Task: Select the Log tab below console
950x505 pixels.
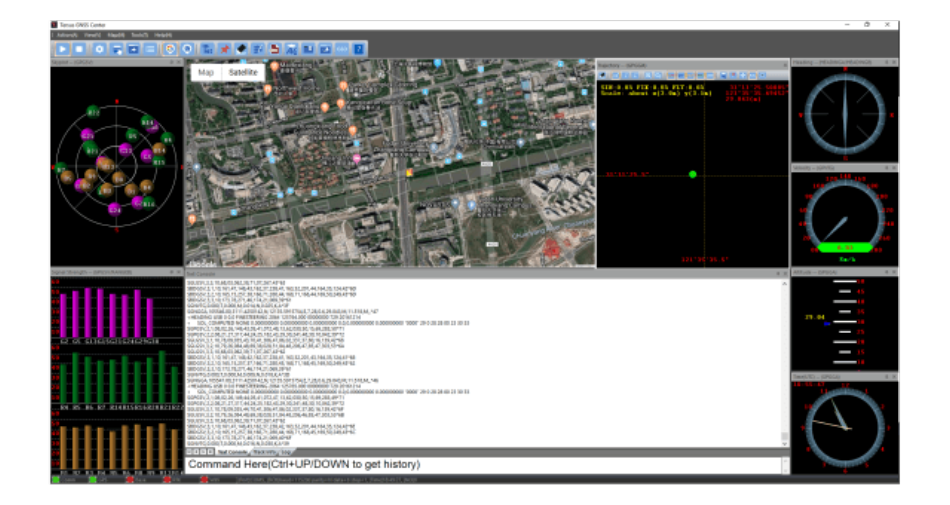Action: pyautogui.click(x=286, y=452)
